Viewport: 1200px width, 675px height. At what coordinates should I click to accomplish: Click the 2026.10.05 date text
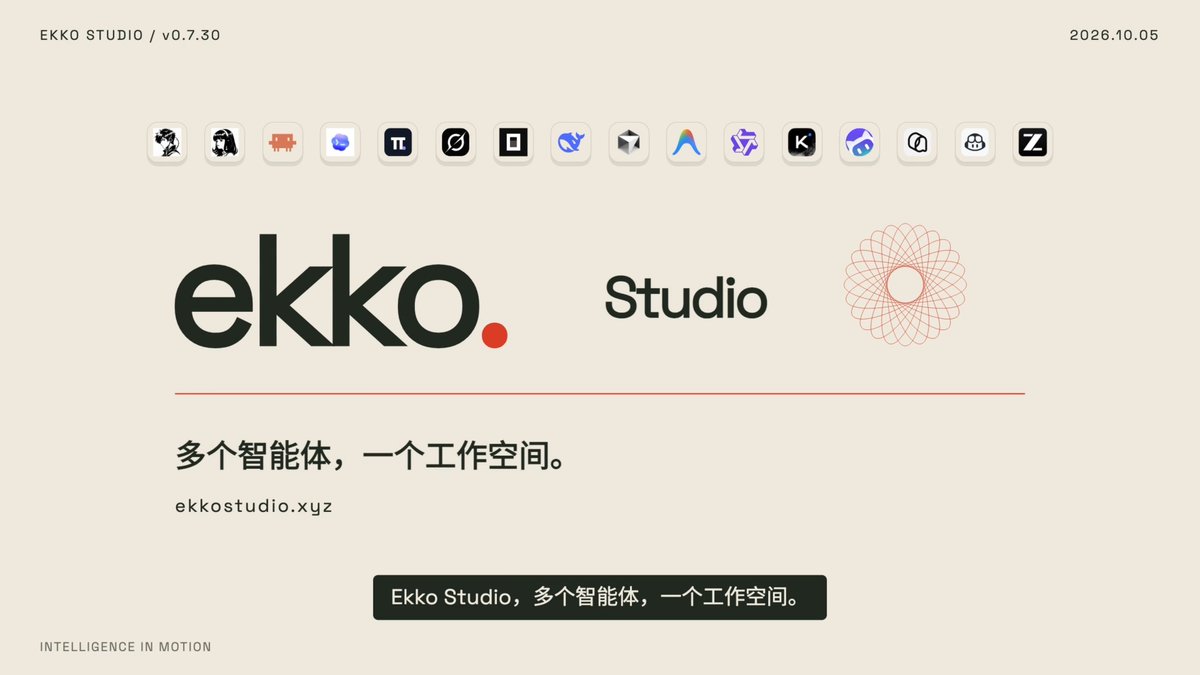[x=1114, y=35]
